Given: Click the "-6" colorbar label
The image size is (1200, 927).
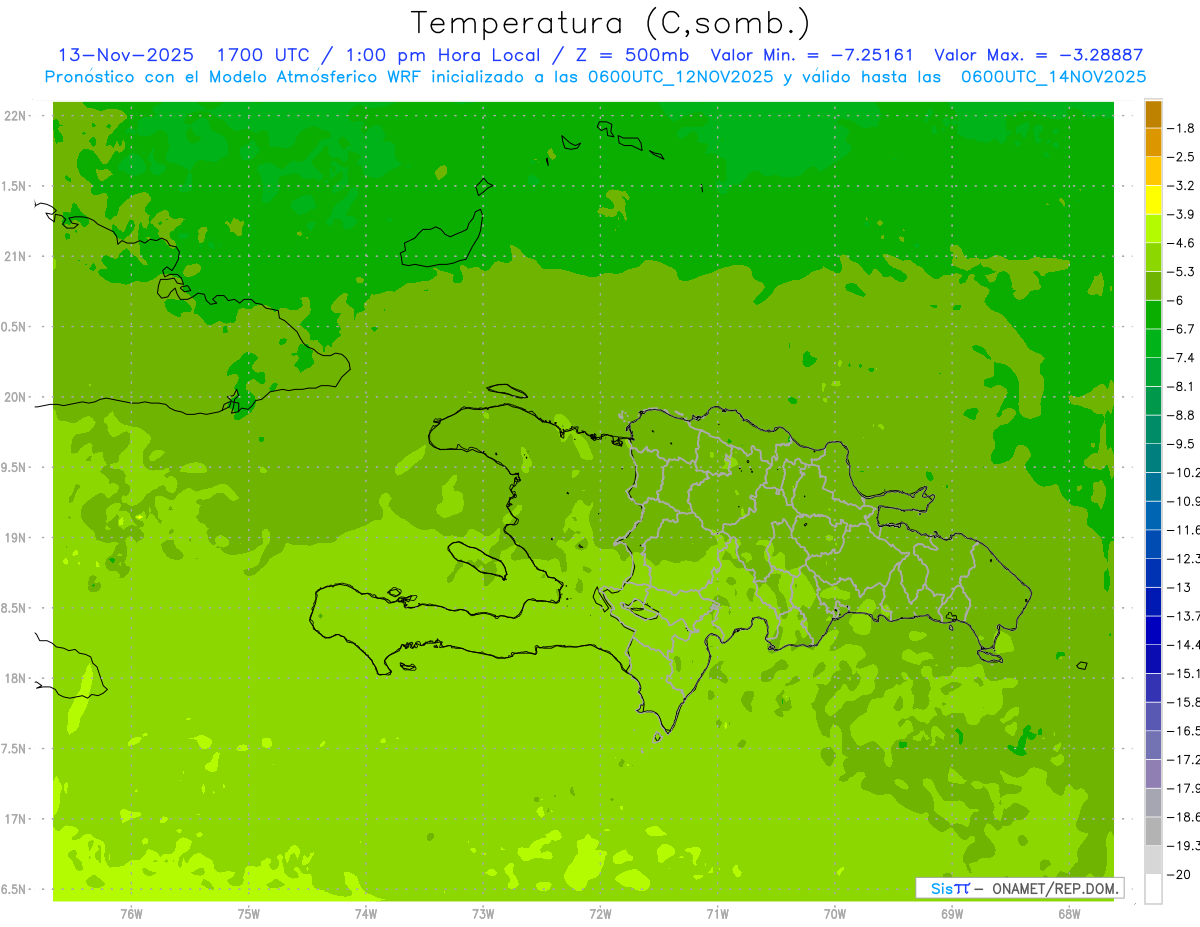Looking at the screenshot, I should [x=1174, y=301].
